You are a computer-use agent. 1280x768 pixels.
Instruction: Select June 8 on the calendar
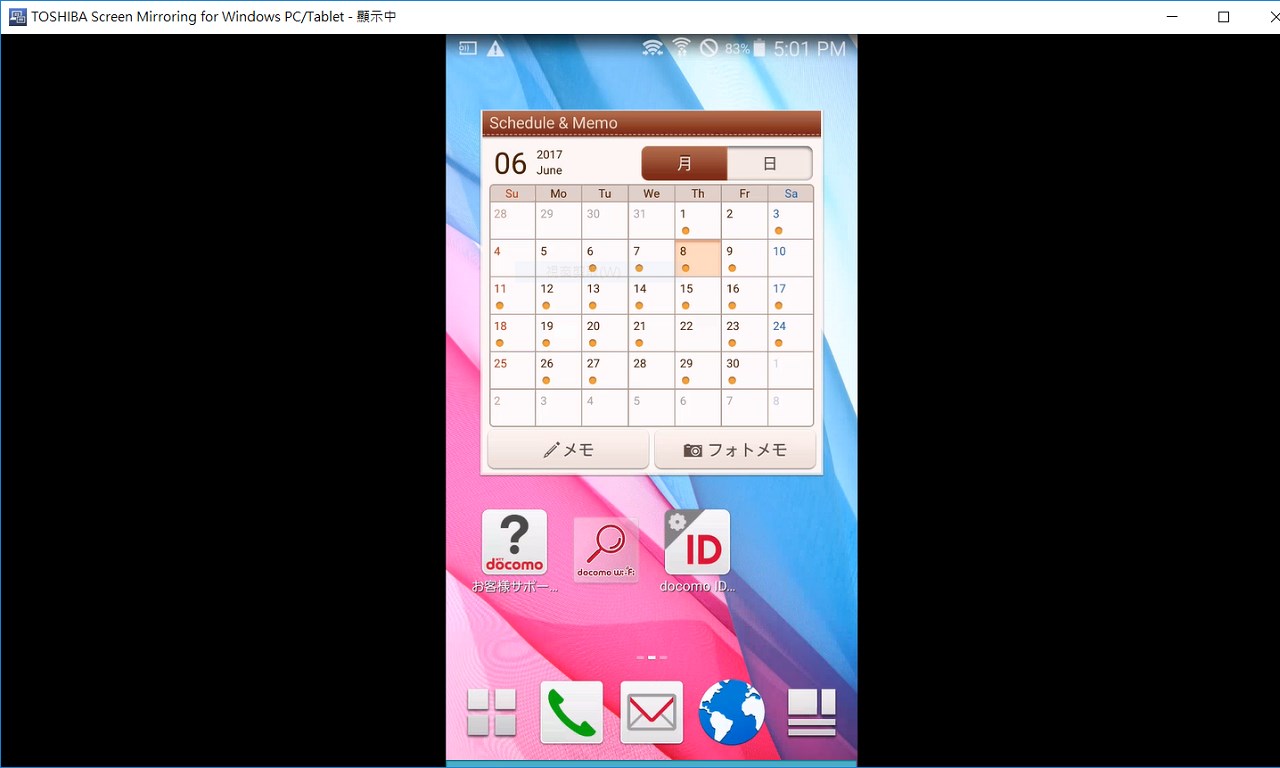(x=697, y=258)
